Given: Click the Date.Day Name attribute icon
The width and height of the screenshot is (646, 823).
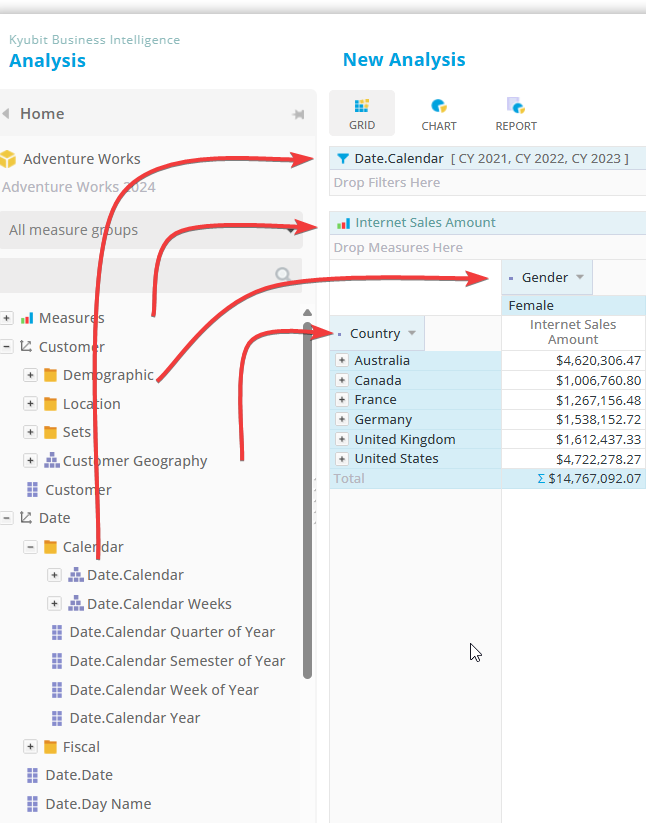Looking at the screenshot, I should (x=32, y=804).
